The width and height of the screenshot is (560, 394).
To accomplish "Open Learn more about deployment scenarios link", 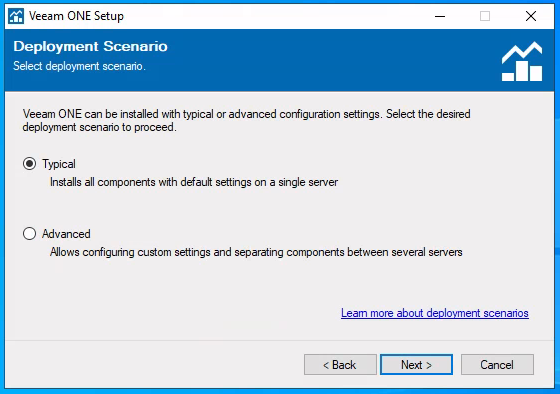I will 435,313.
